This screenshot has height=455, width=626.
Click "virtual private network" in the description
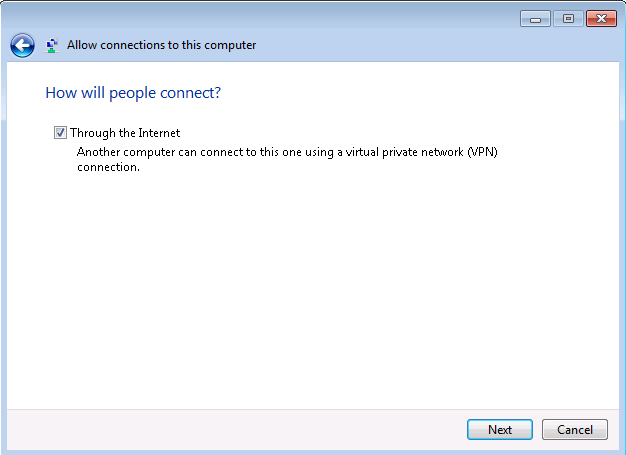pos(374,151)
